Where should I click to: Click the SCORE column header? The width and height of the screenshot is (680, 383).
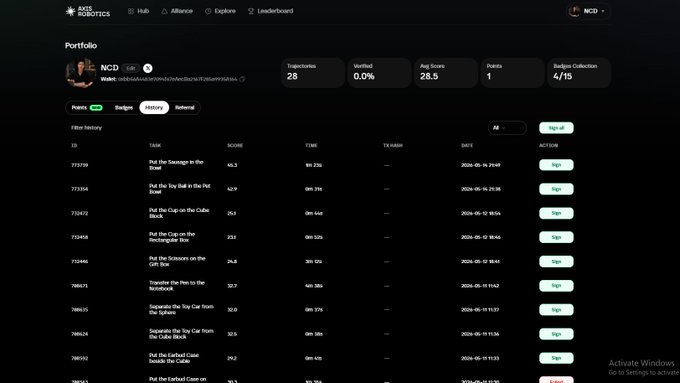(235, 145)
